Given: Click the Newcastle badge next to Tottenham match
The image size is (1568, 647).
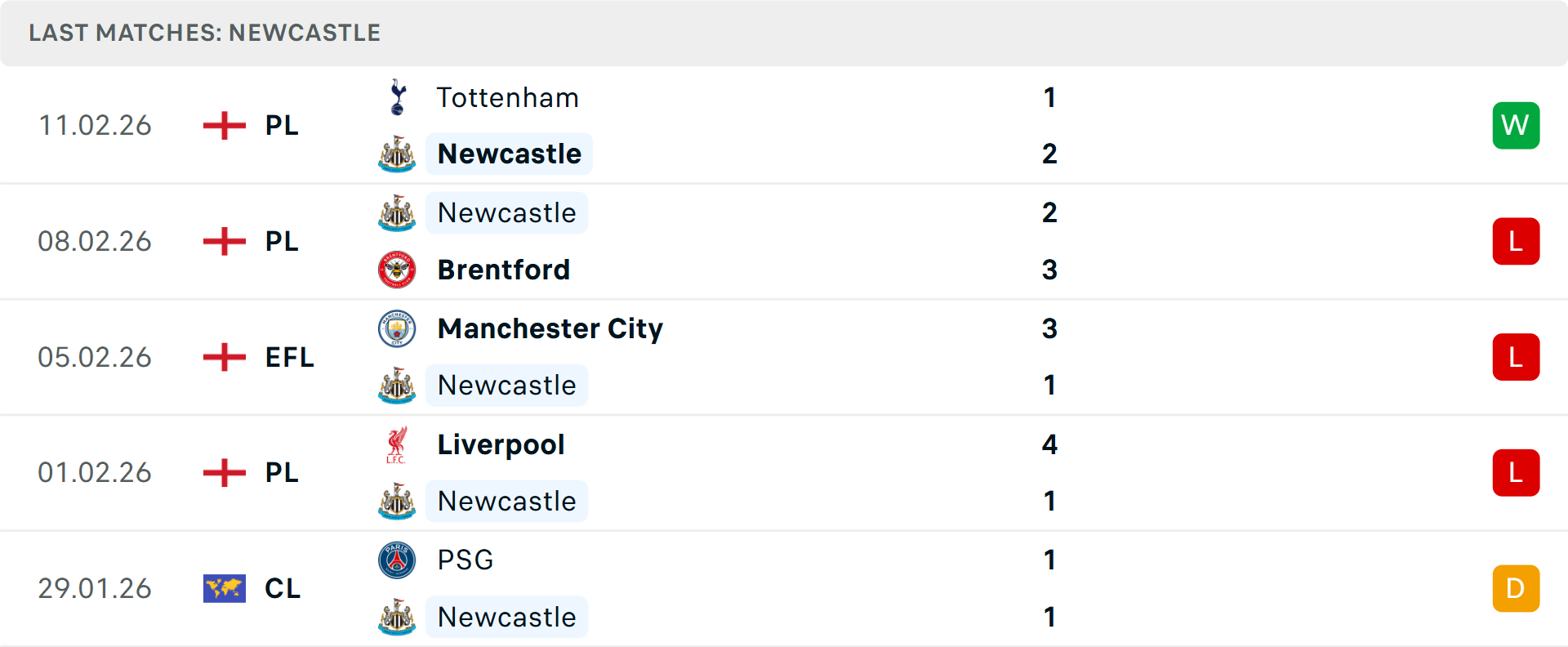Looking at the screenshot, I should click(397, 154).
